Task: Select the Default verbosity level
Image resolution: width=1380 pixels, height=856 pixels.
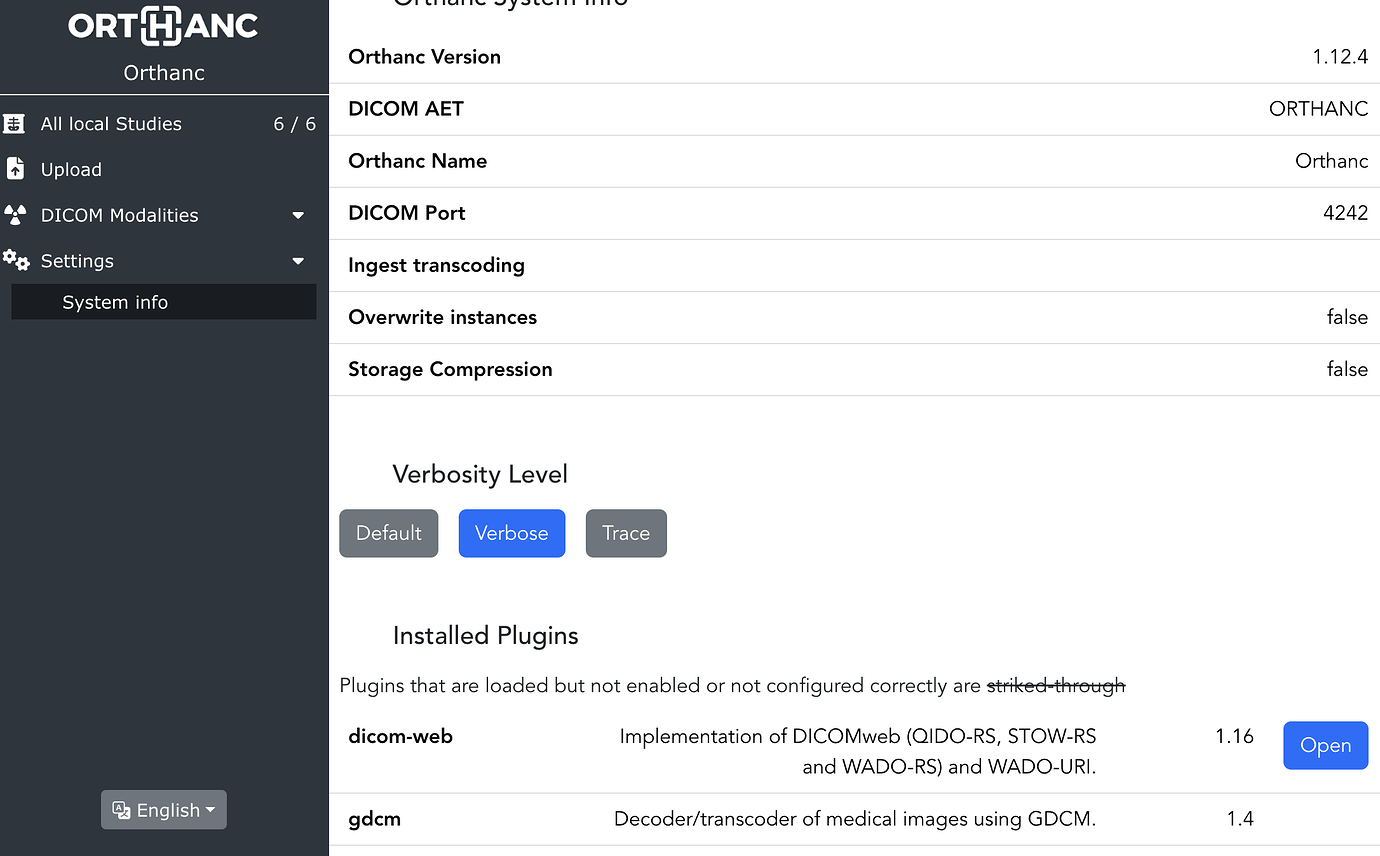Action: [x=388, y=533]
